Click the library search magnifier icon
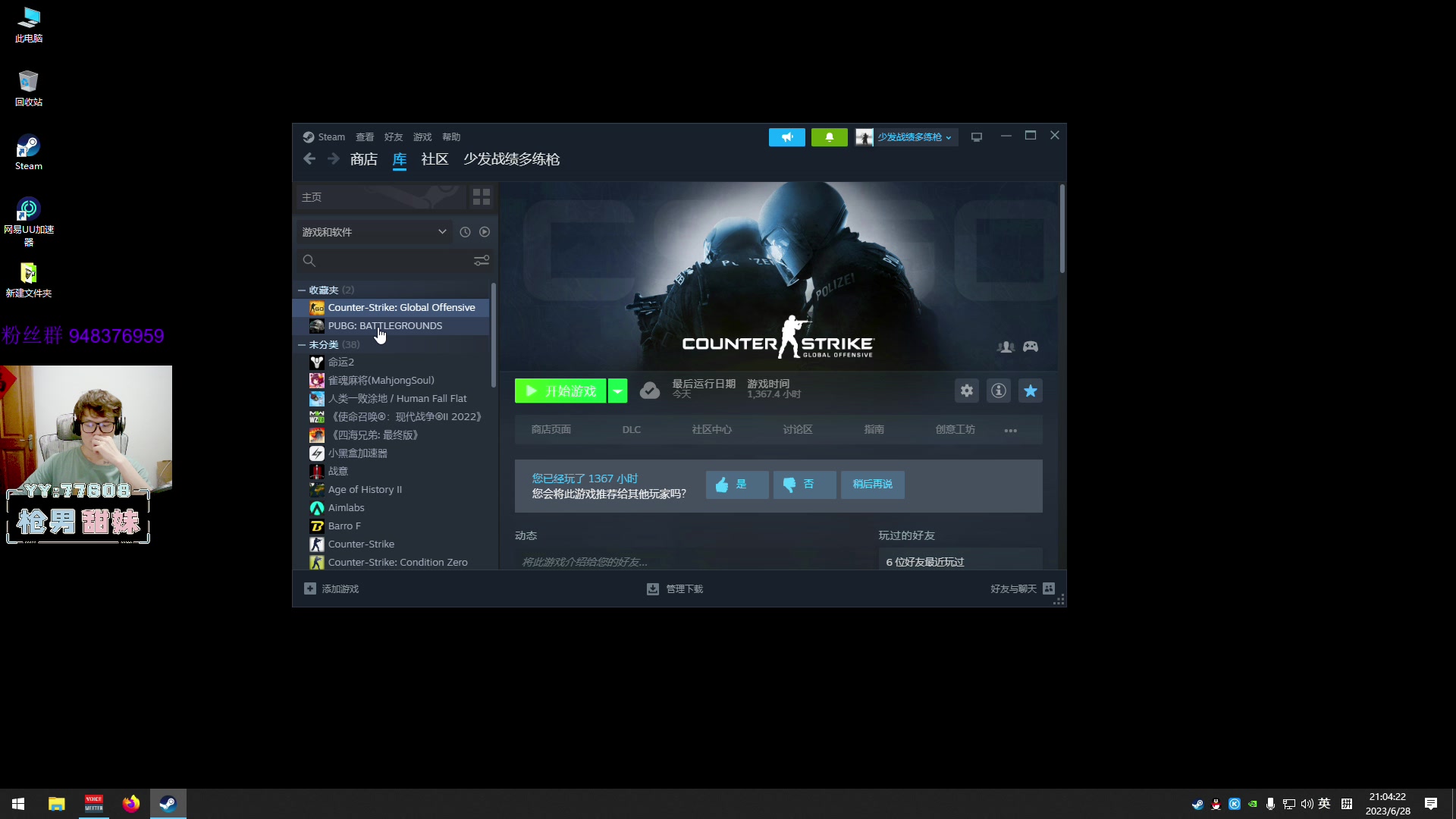1456x819 pixels. [309, 261]
